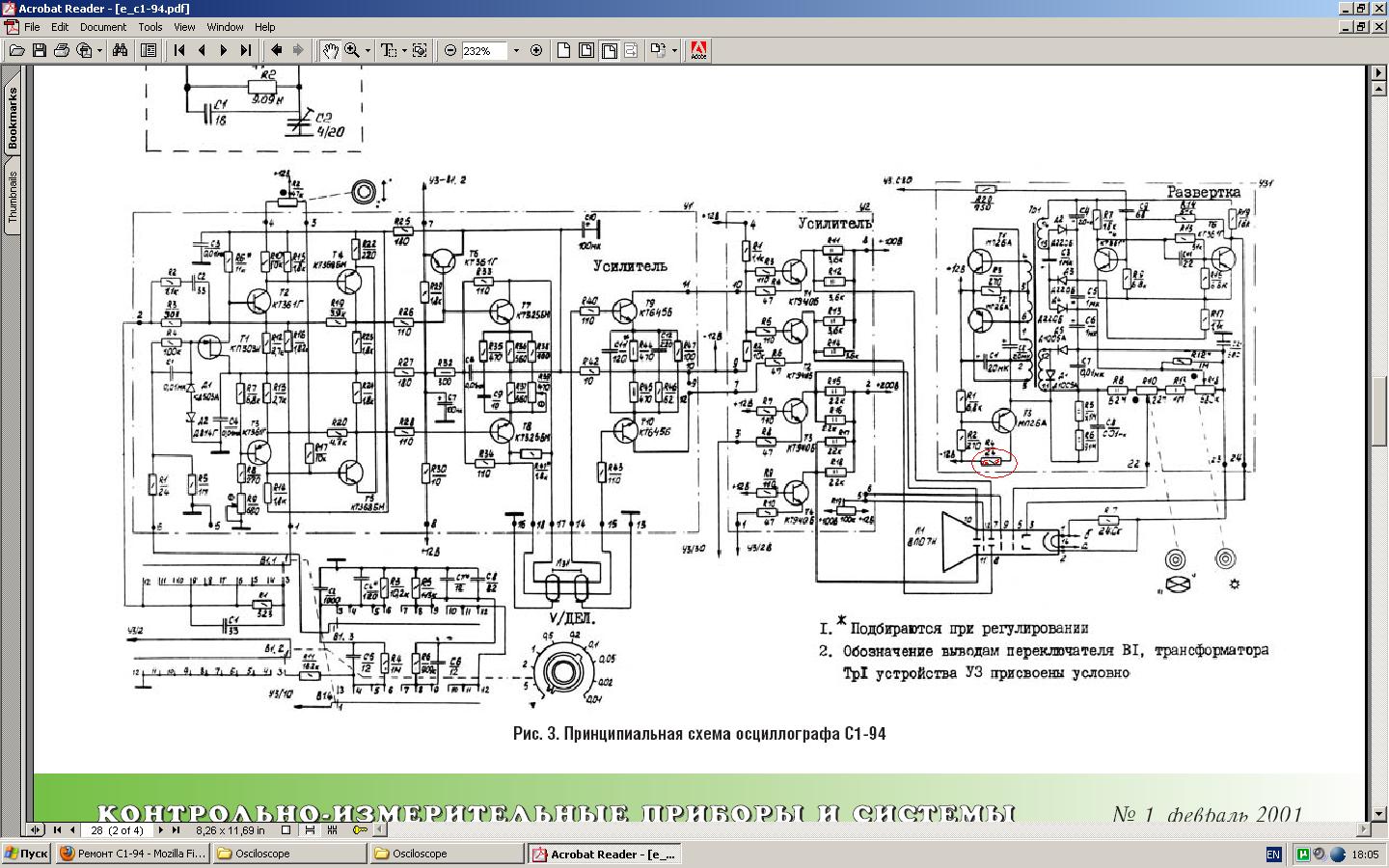Go to next page via toolbar
Image resolution: width=1389 pixels, height=868 pixels.
[224, 50]
